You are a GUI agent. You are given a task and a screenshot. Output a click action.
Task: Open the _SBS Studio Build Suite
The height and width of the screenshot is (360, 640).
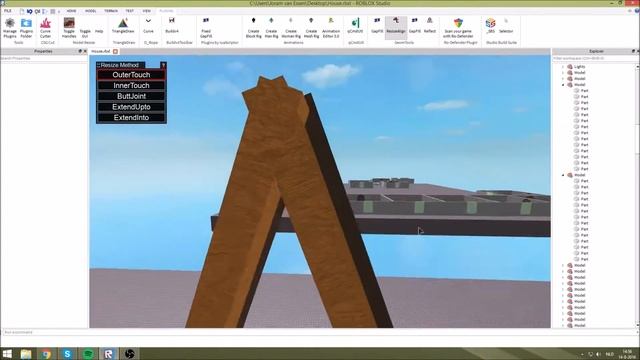490,26
